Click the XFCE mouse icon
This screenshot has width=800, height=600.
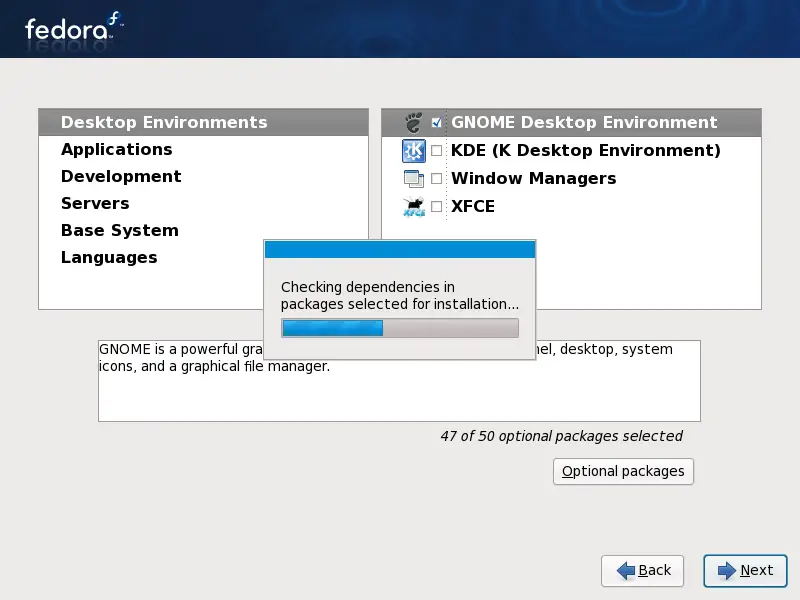[x=414, y=207]
